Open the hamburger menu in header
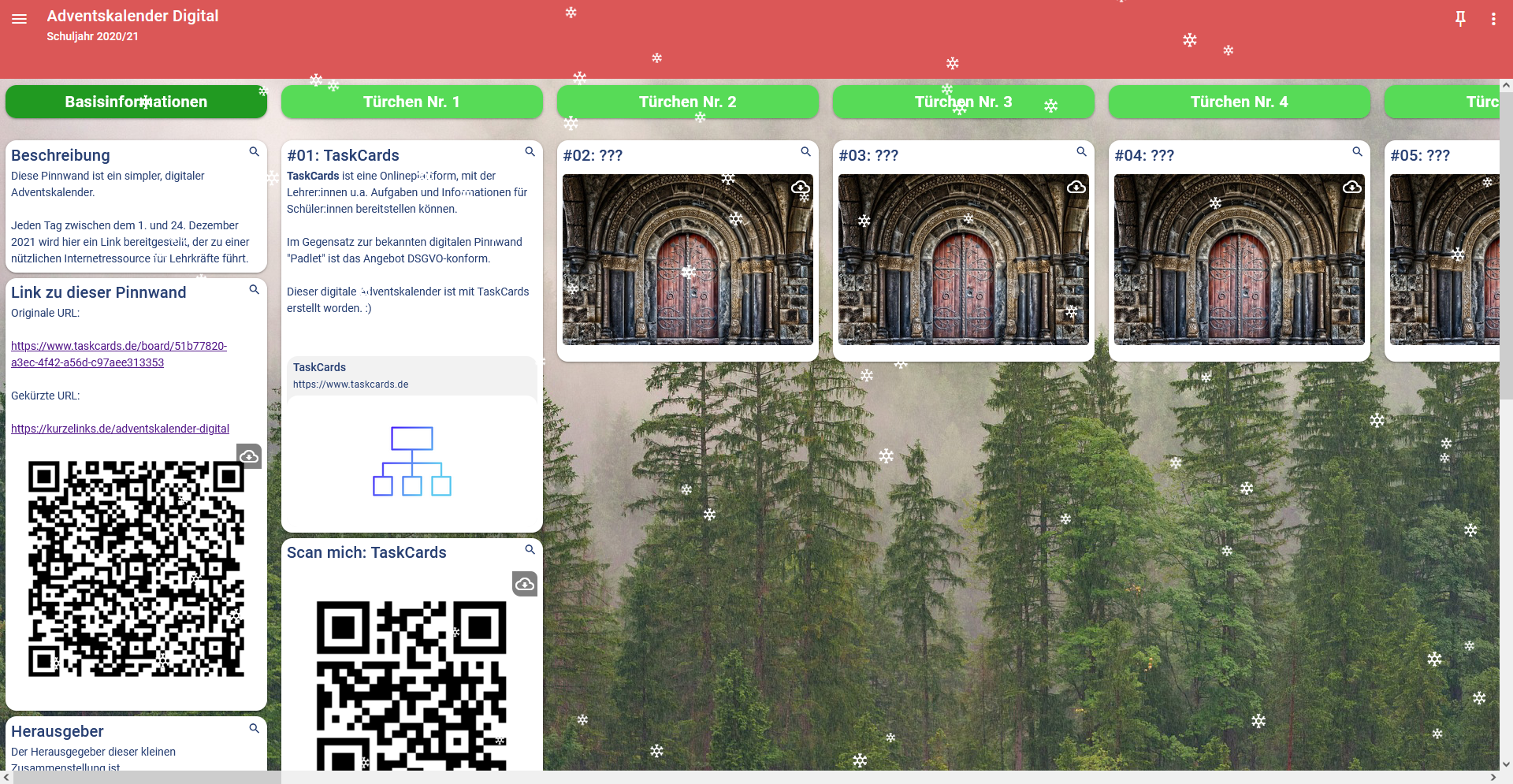1513x784 pixels. pos(20,19)
